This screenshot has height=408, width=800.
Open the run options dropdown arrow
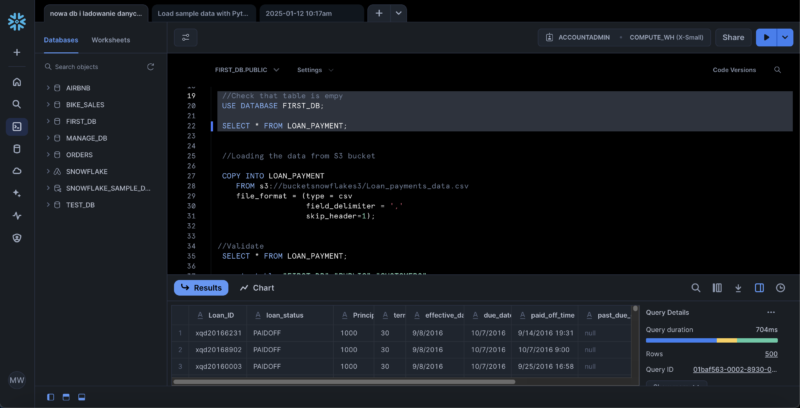tap(785, 37)
